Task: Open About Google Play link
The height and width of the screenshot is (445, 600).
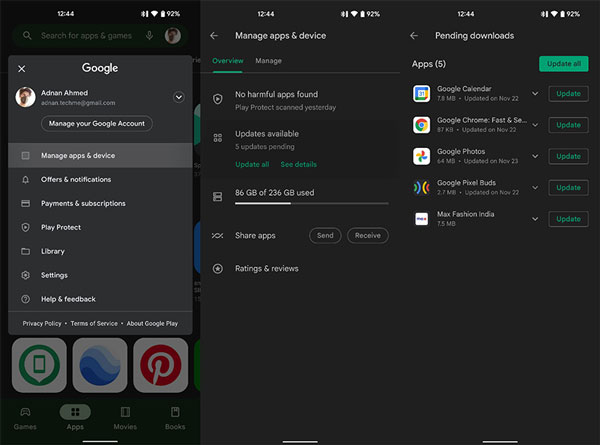Action: point(152,324)
